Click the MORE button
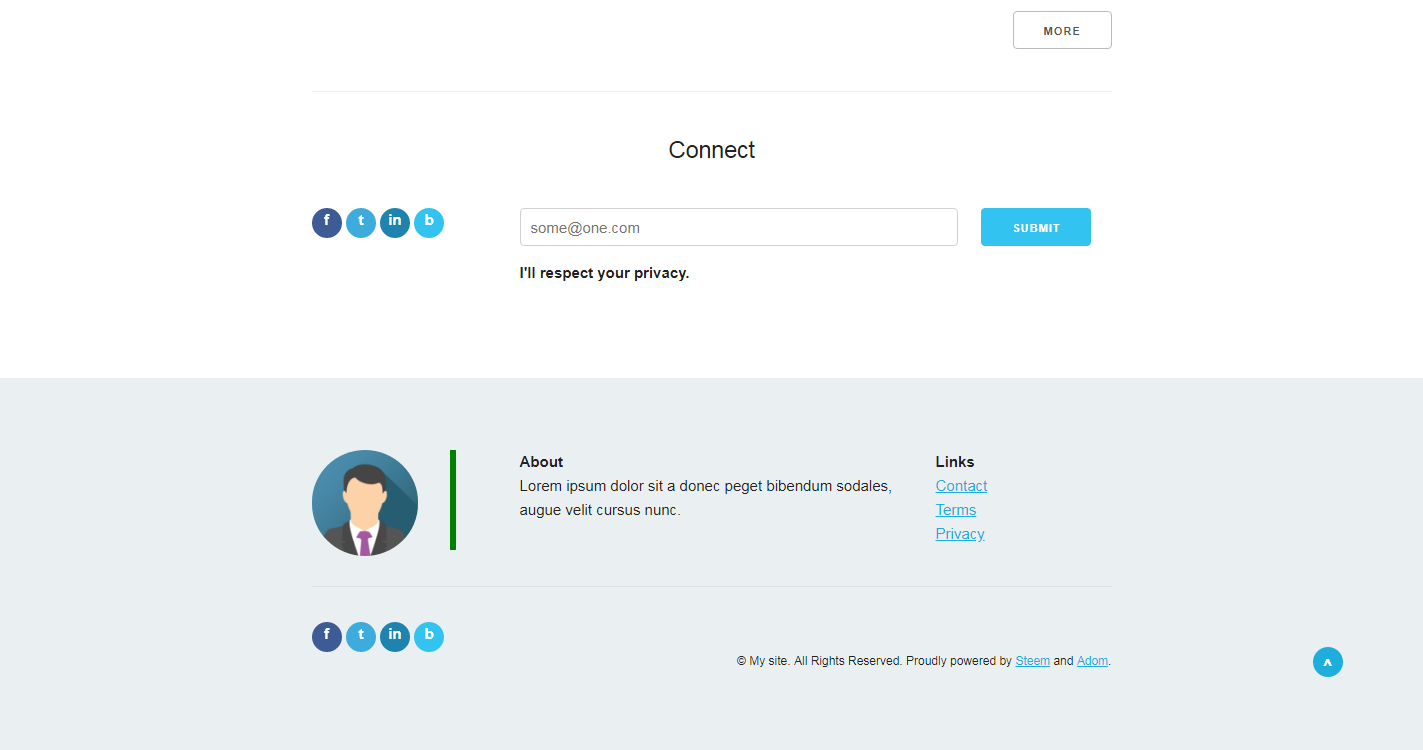This screenshot has width=1423, height=750. click(1062, 30)
